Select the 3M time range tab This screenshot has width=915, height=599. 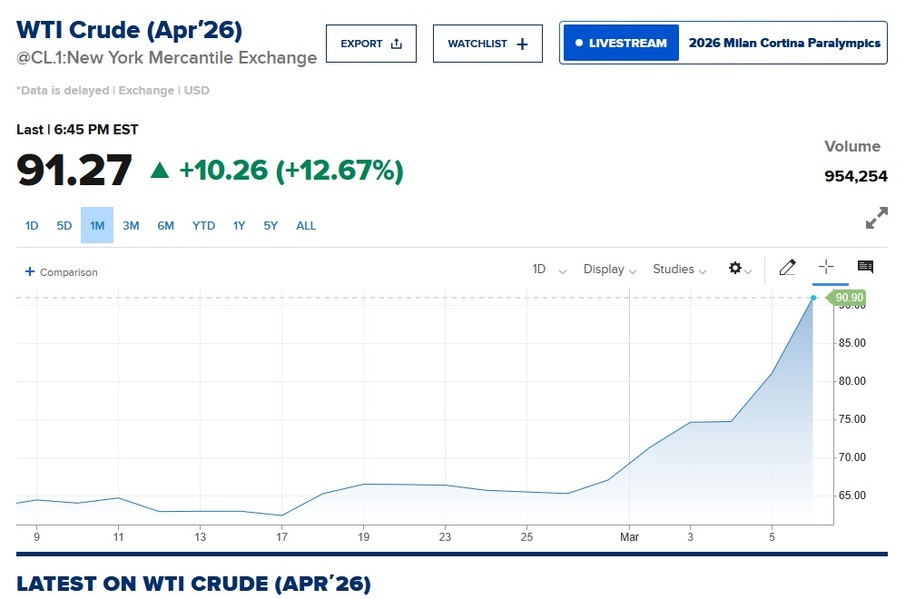click(x=131, y=226)
